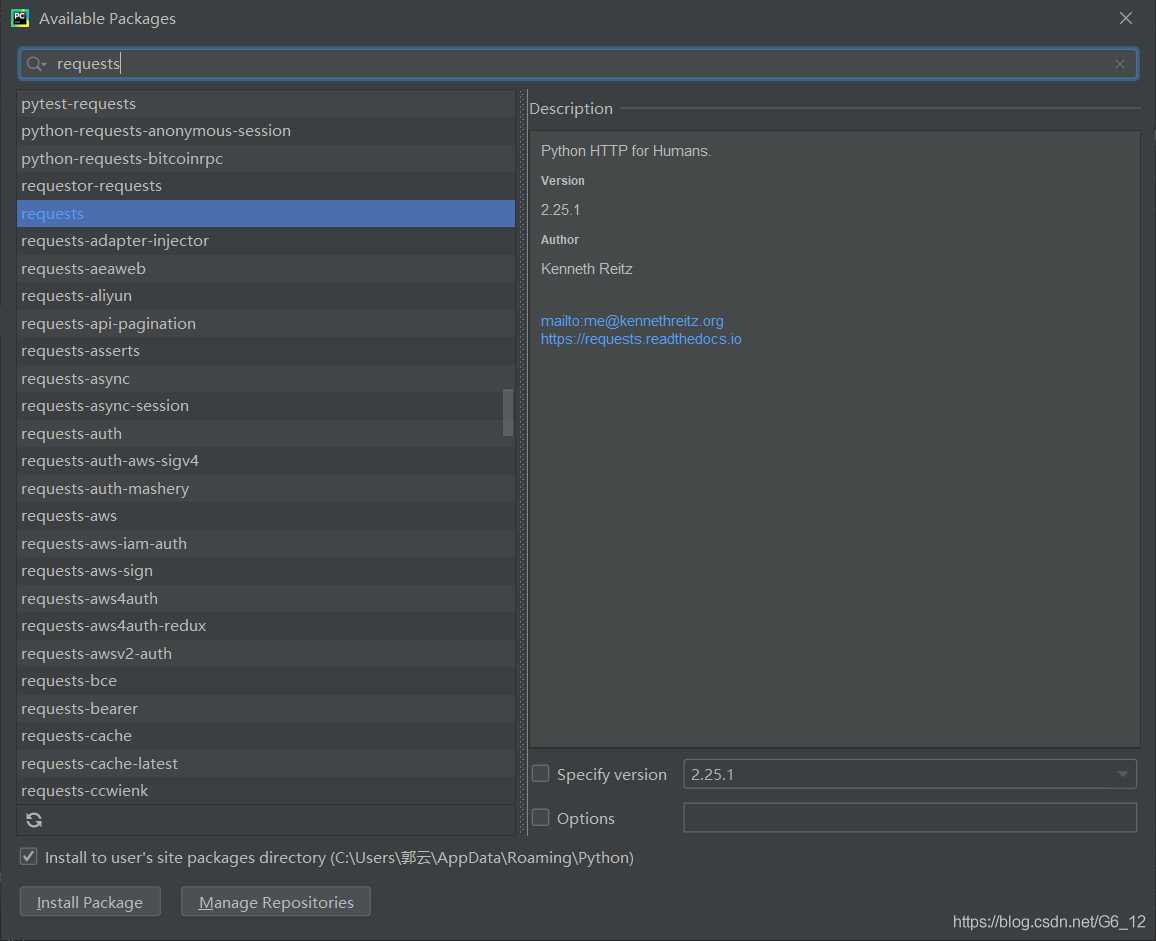Viewport: 1156px width, 941px height.
Task: Click the PyCharm logo in the title bar
Action: (20, 18)
